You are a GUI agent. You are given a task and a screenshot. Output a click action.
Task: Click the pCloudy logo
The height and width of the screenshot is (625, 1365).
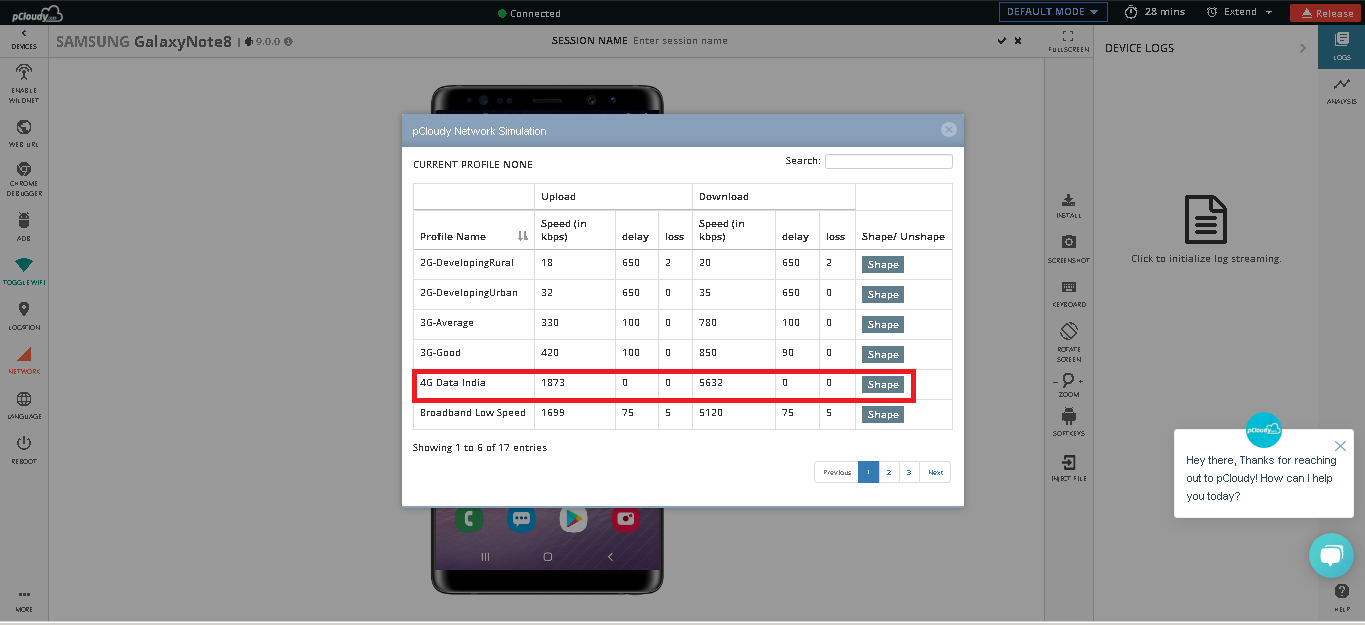tap(36, 13)
